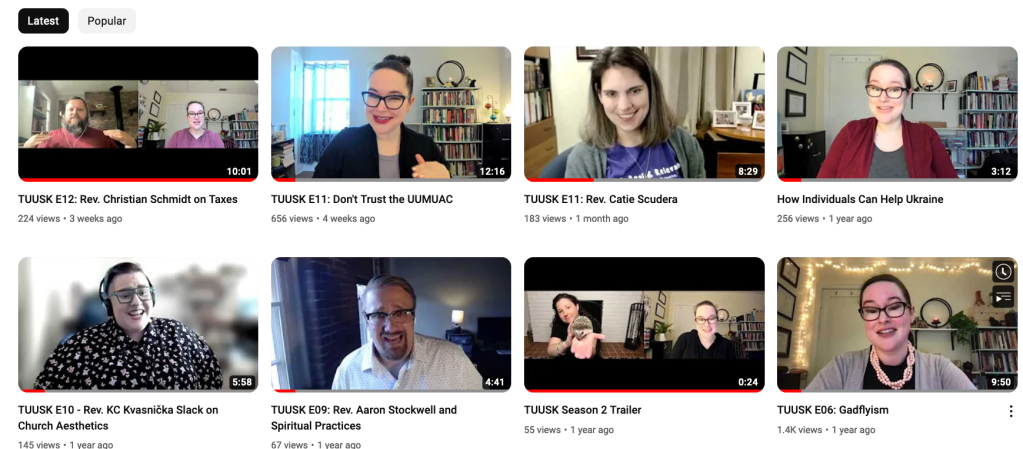Open the title link TUUSK E11: Rev. Catie Scudera

click(x=601, y=199)
